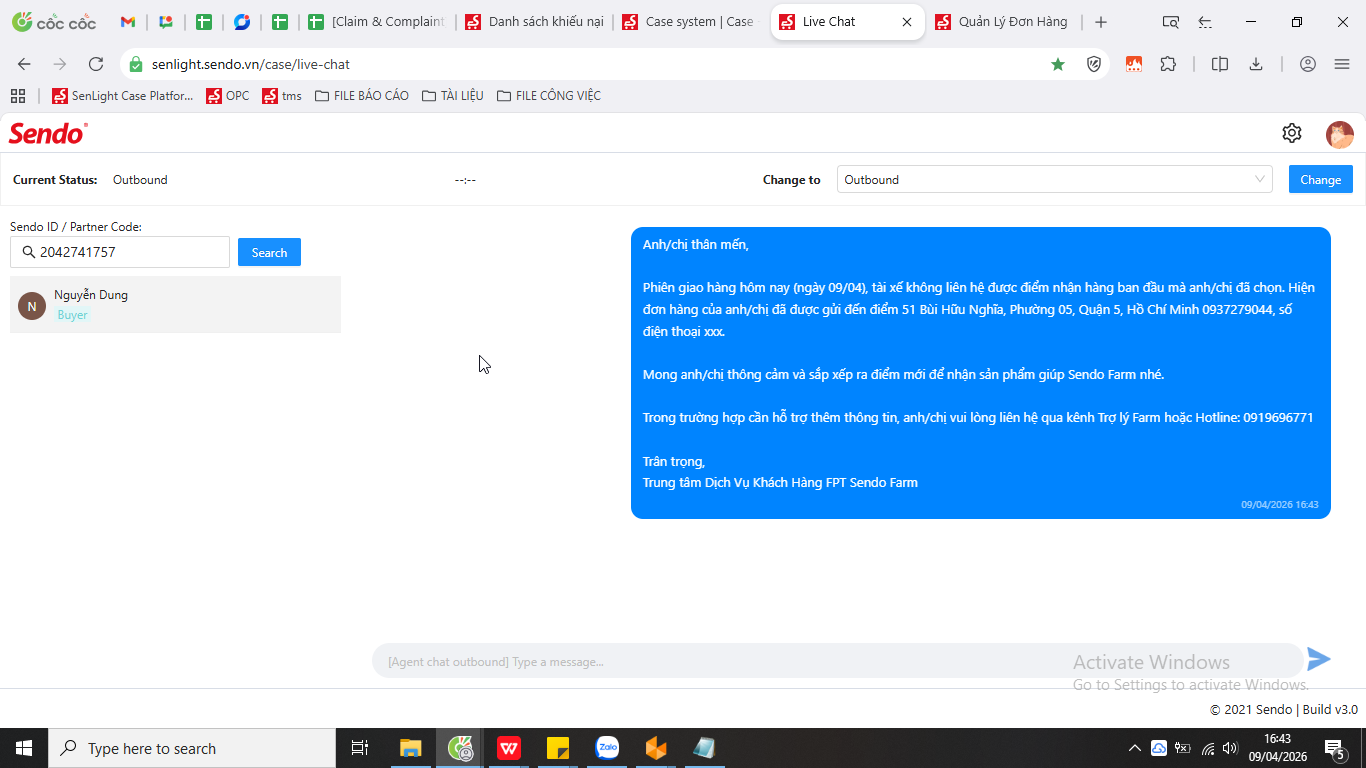
Task: Switch to the Claim & Complaint tab
Action: tap(378, 22)
